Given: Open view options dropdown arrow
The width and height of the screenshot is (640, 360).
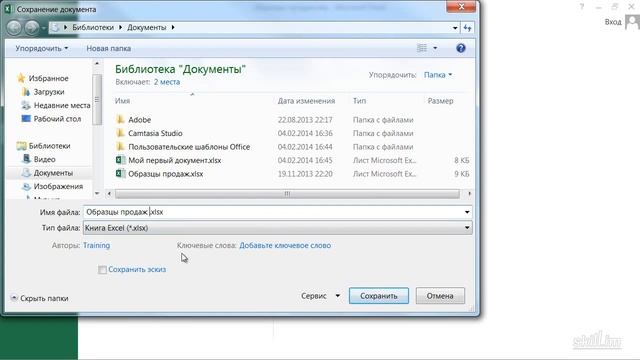Looking at the screenshot, I should (x=435, y=48).
